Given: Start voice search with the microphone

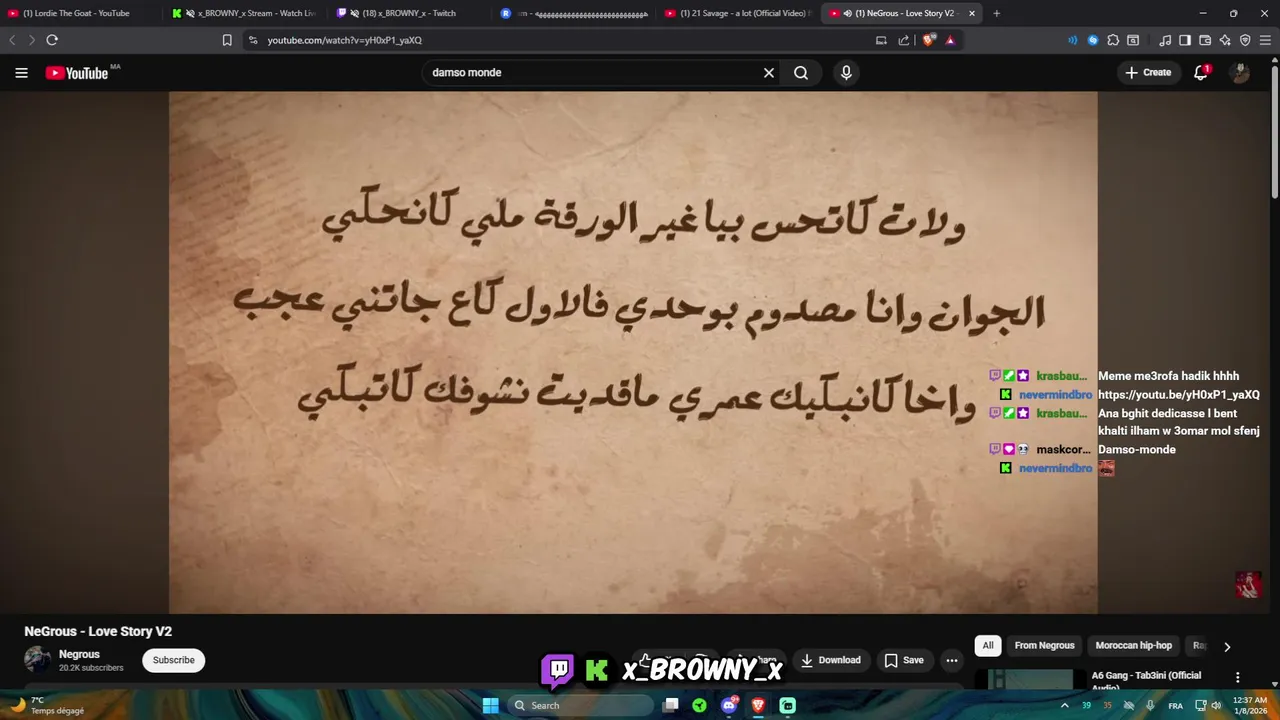Looking at the screenshot, I should 846,72.
